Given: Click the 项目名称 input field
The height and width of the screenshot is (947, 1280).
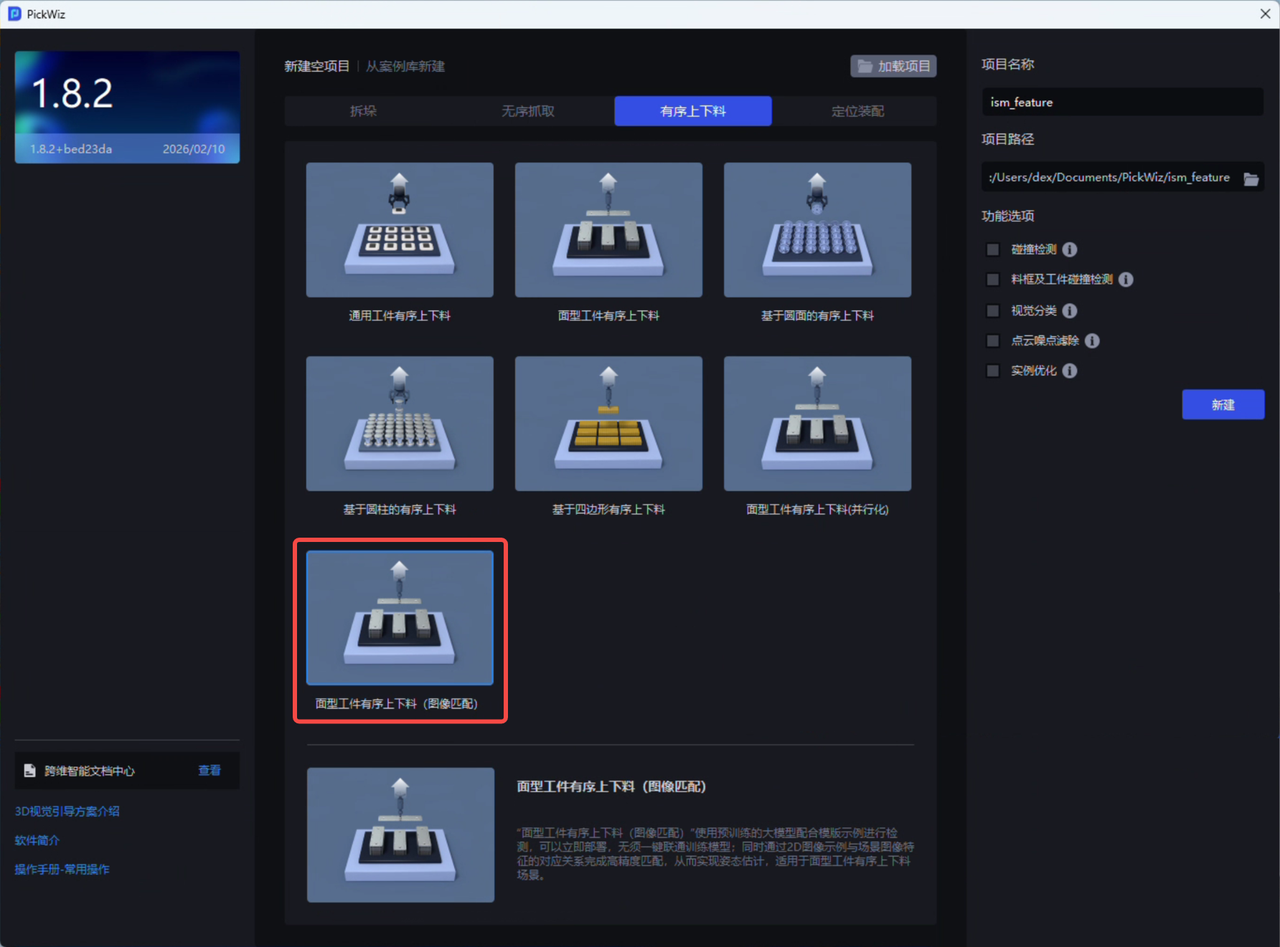Looking at the screenshot, I should click(1122, 102).
